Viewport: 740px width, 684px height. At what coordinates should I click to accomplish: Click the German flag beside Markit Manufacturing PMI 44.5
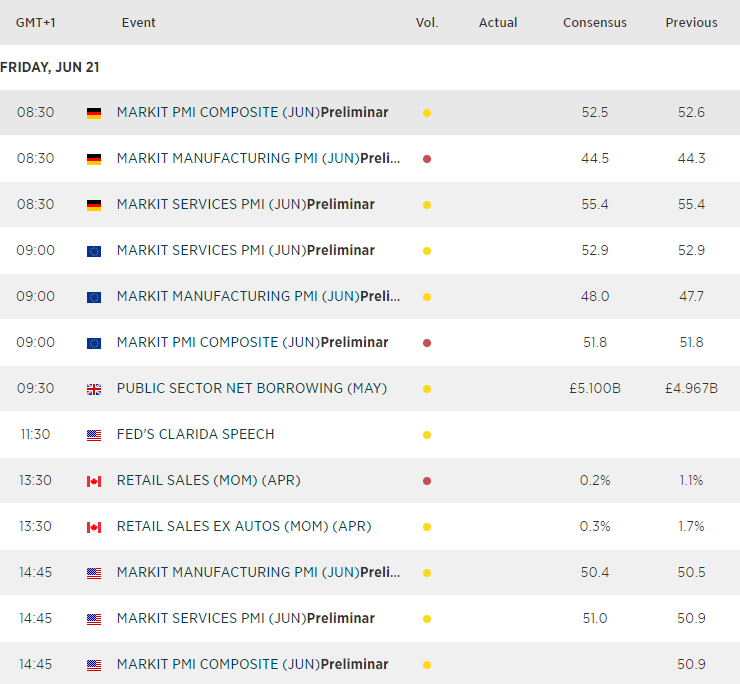point(94,159)
